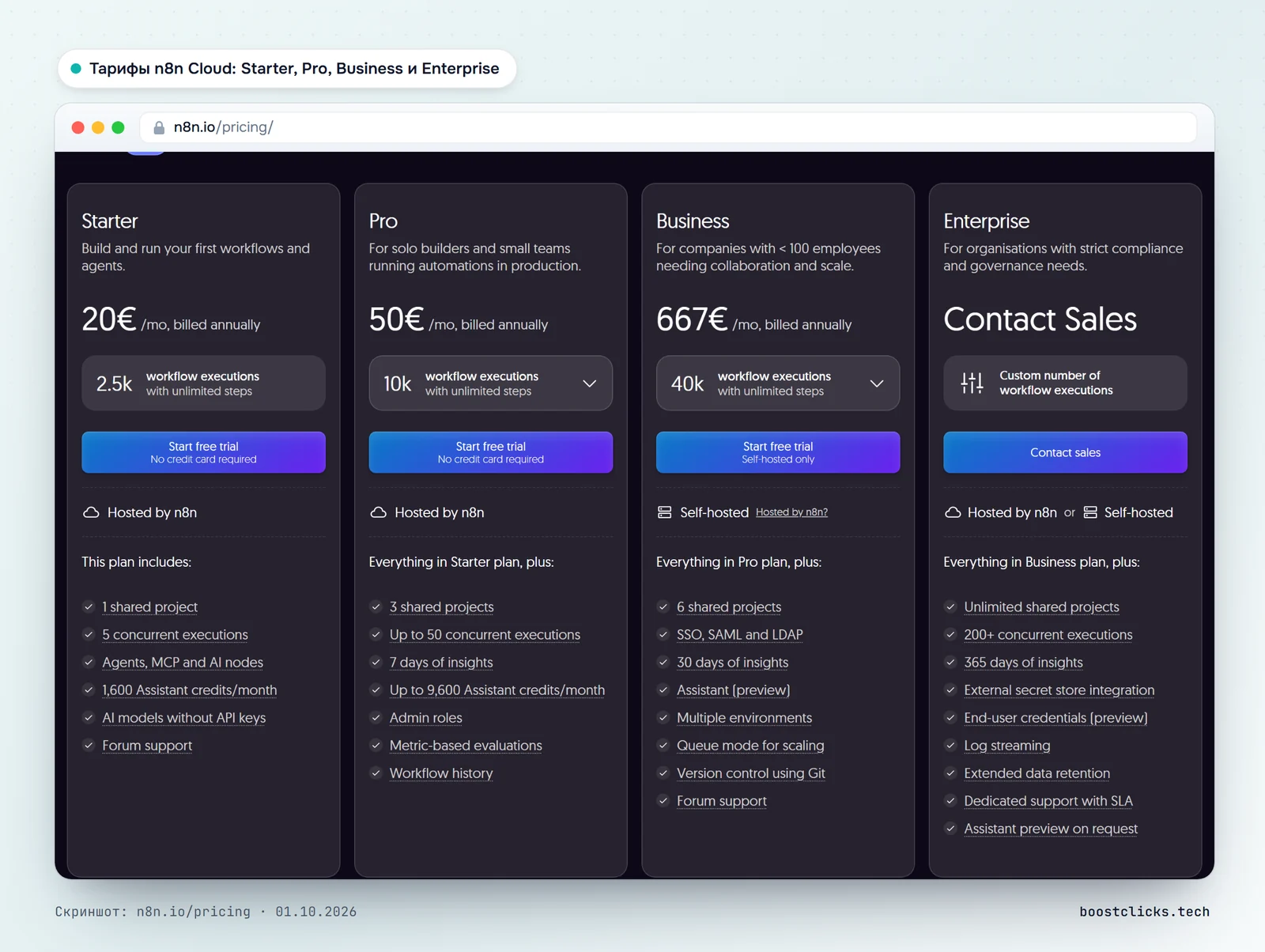Start free trial for Starter plan
The height and width of the screenshot is (952, 1265).
tap(203, 452)
